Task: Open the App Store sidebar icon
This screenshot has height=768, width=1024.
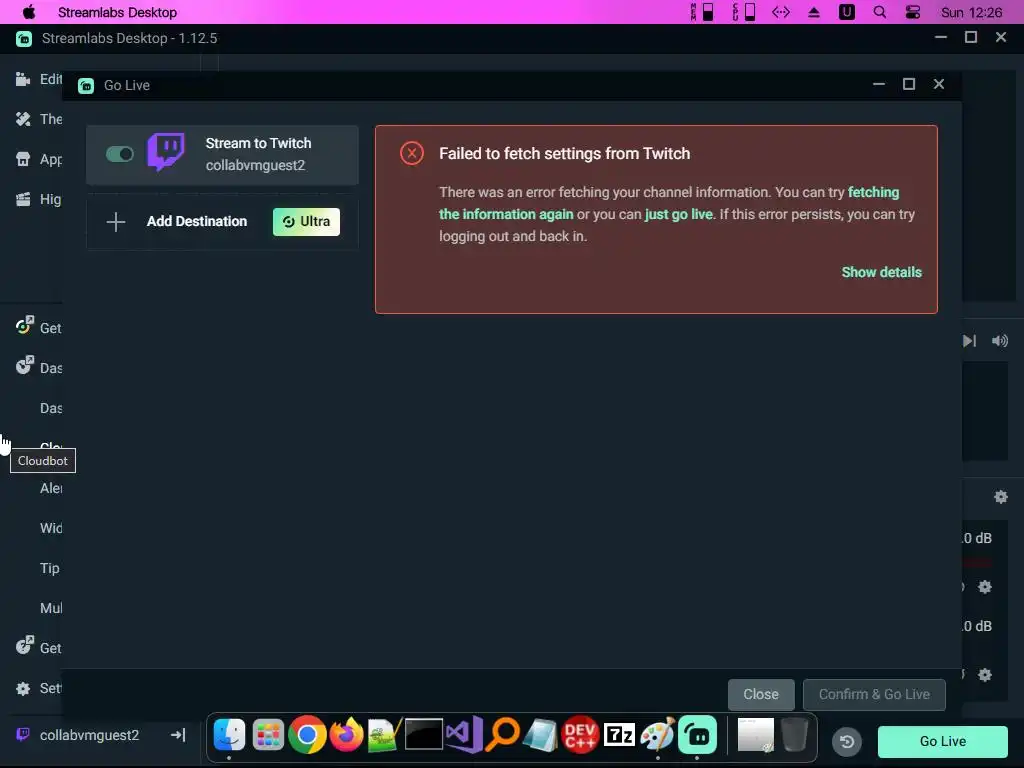Action: point(23,159)
